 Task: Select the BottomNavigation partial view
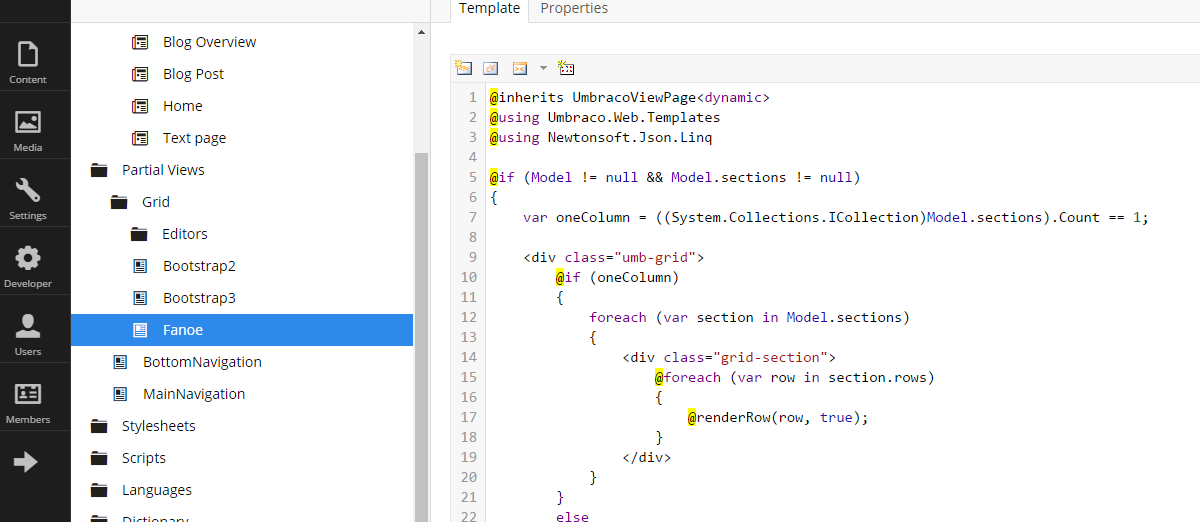(202, 362)
